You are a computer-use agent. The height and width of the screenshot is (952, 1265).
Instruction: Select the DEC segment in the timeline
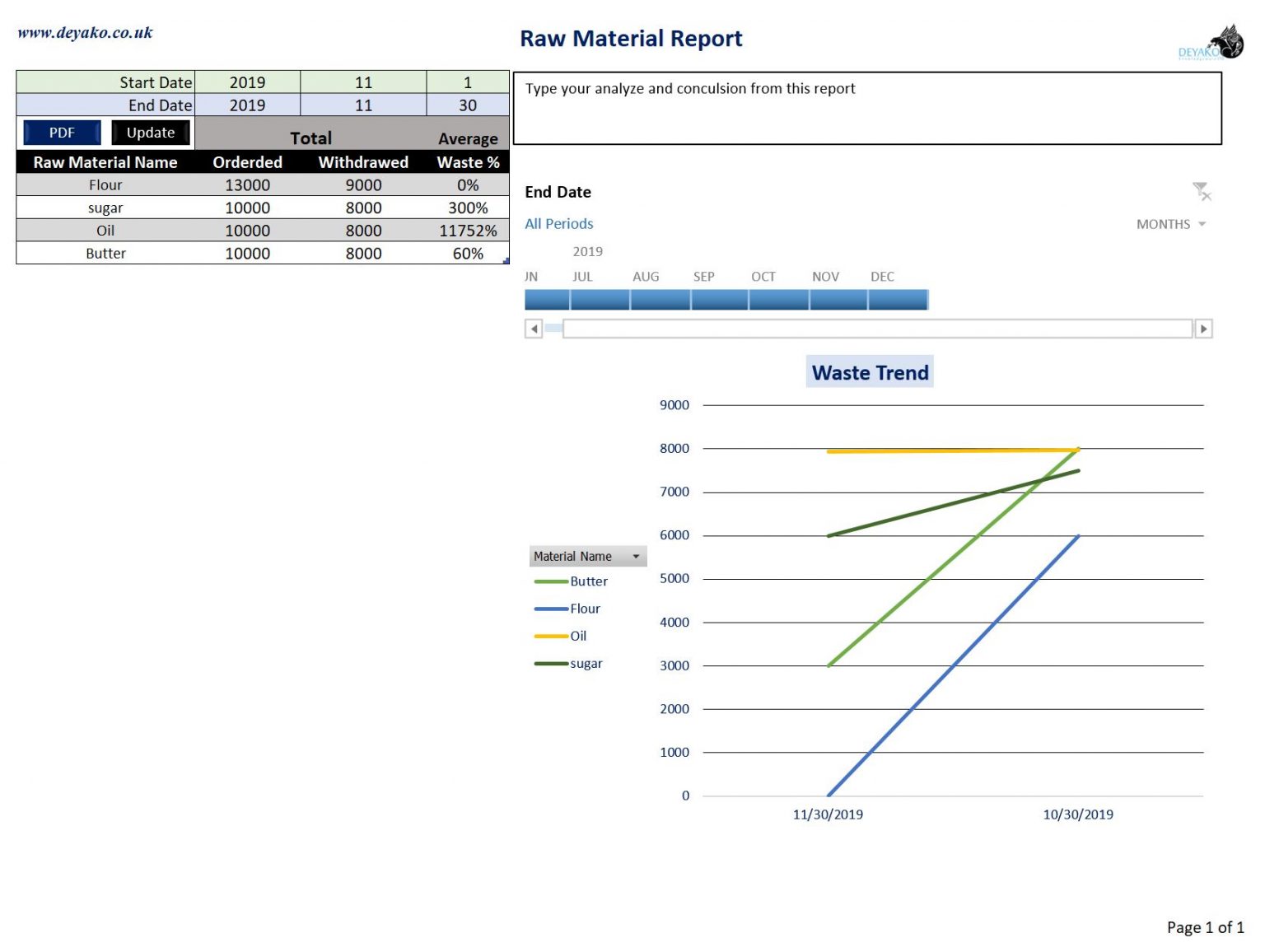pos(898,299)
